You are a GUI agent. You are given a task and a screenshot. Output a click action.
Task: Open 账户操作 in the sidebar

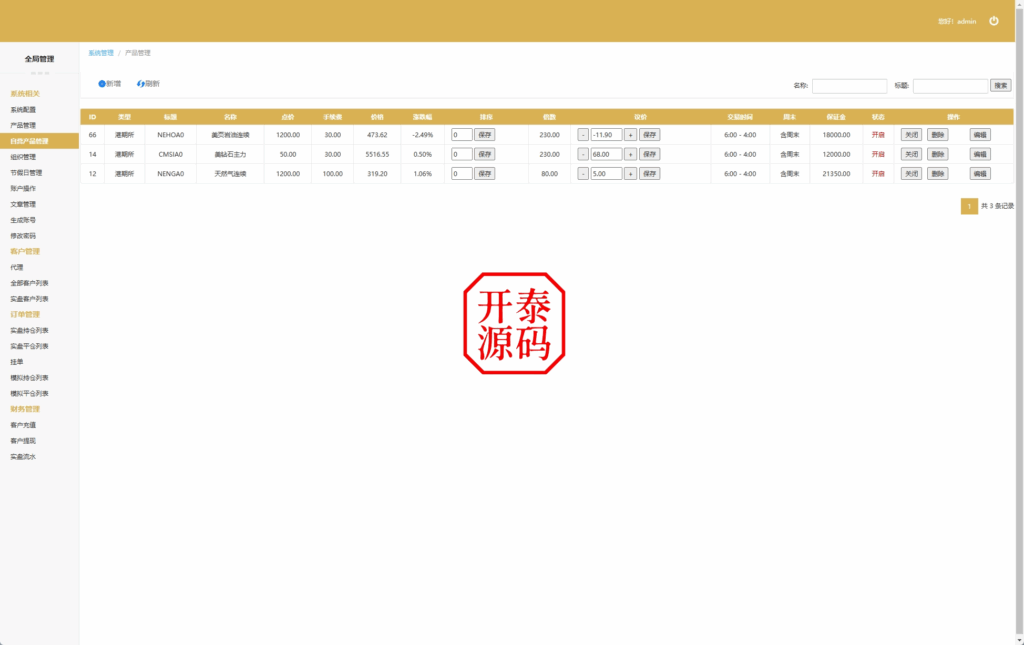tap(23, 188)
